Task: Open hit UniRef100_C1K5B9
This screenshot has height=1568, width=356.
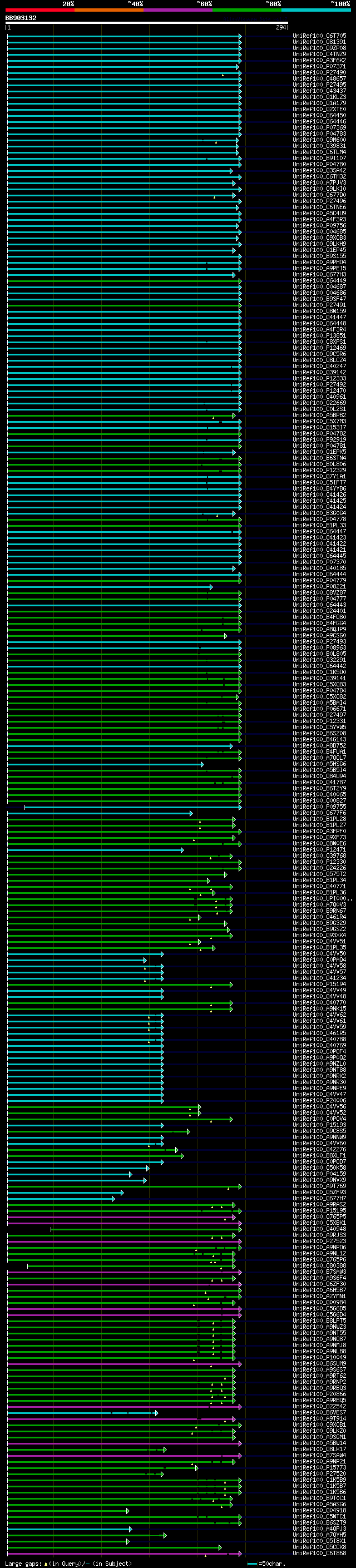Action: (x=319, y=1480)
